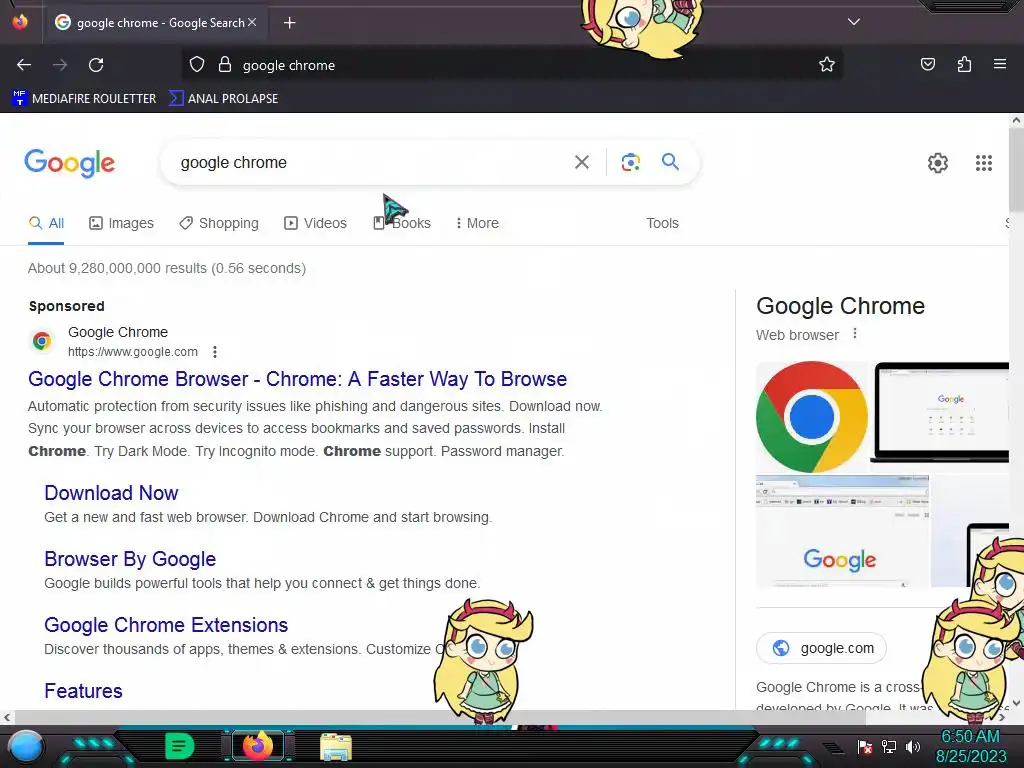Image resolution: width=1024 pixels, height=768 pixels.
Task: Expand the More search filters
Action: (x=477, y=223)
